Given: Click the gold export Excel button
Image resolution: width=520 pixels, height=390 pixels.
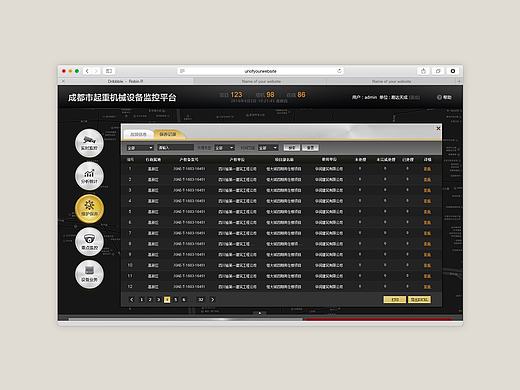Looking at the screenshot, I should click(419, 300).
